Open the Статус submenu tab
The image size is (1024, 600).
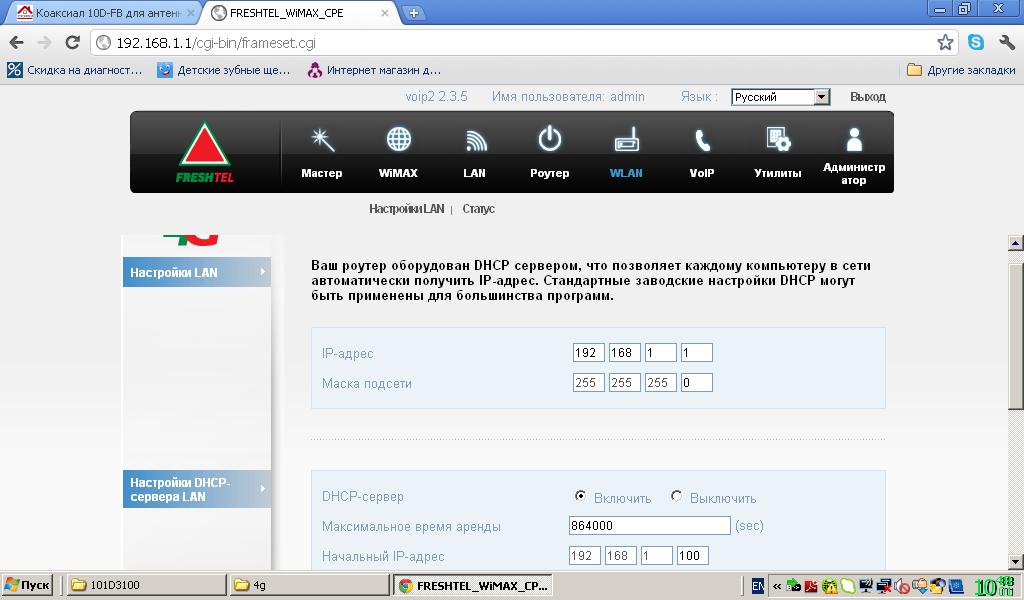coord(478,209)
